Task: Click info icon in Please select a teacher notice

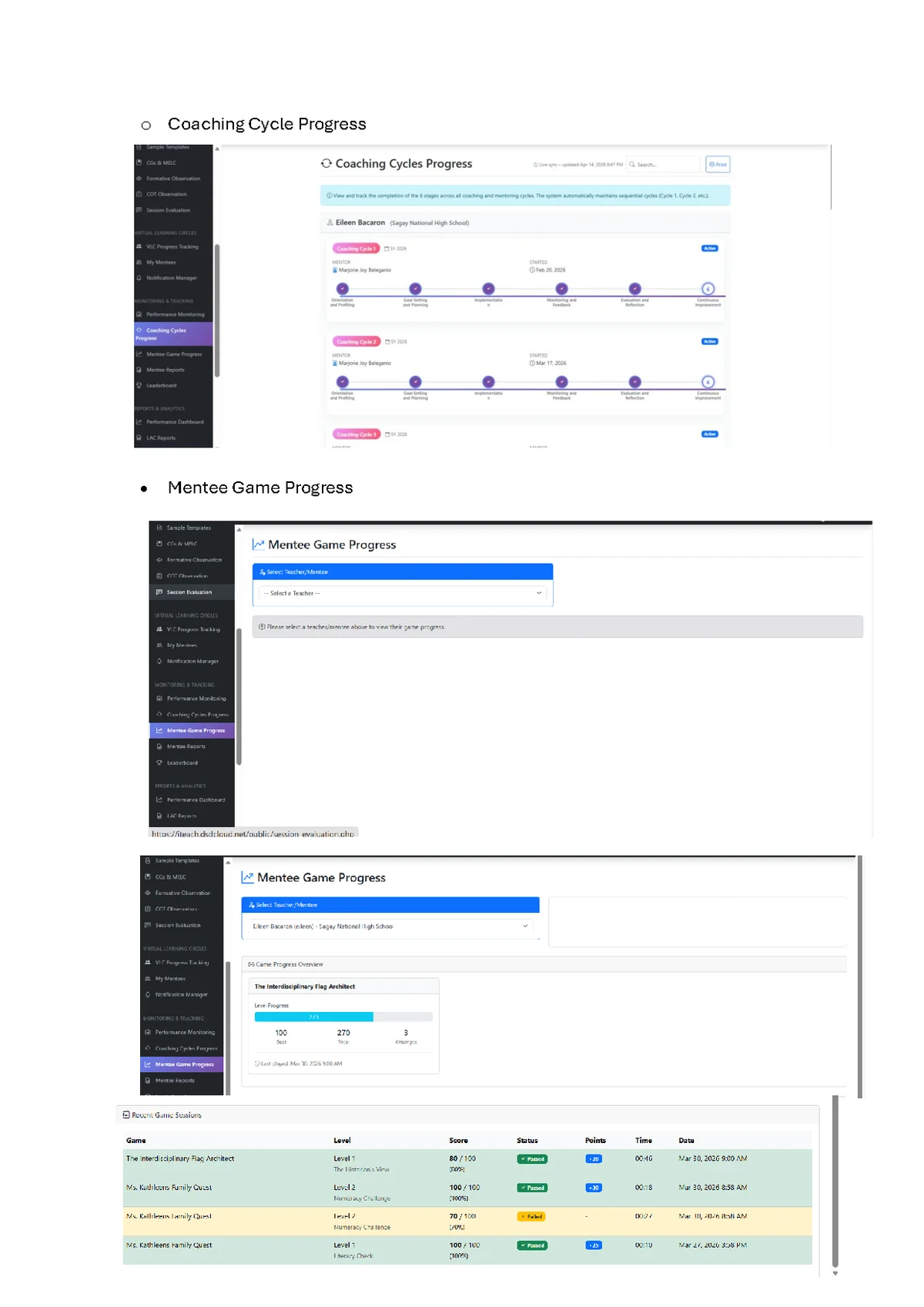Action: click(263, 627)
